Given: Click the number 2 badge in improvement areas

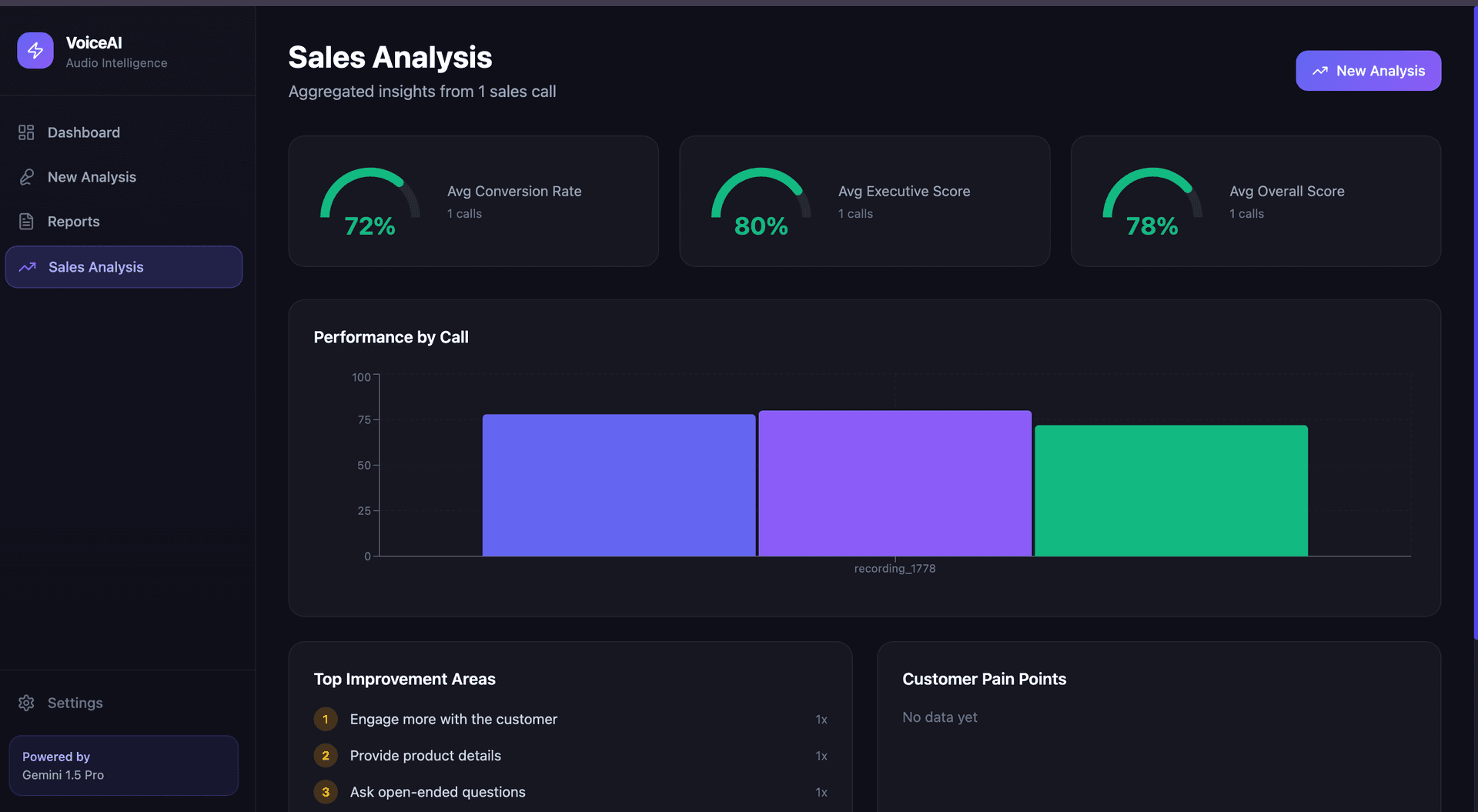Looking at the screenshot, I should [326, 756].
